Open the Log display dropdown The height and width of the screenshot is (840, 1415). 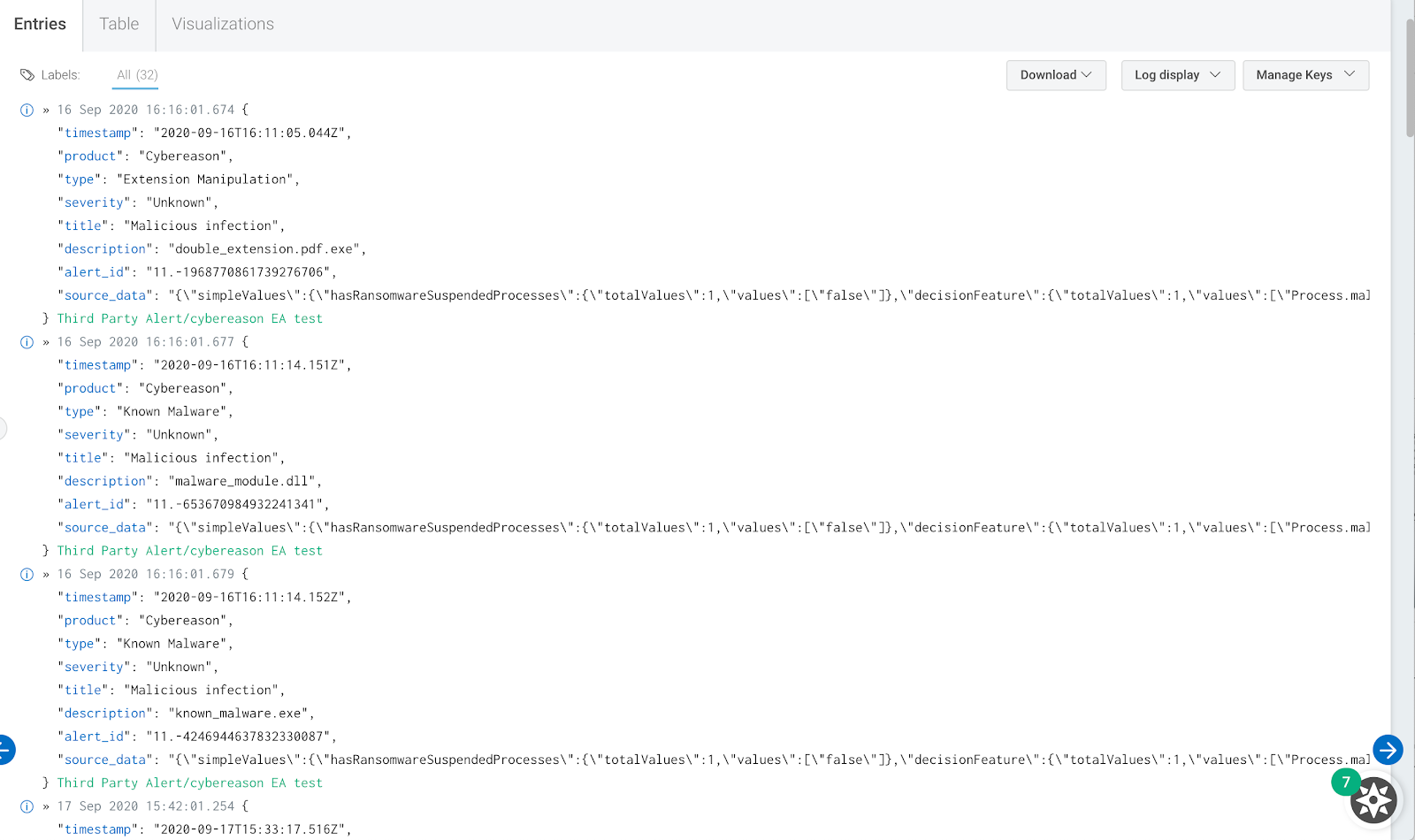tap(1177, 75)
